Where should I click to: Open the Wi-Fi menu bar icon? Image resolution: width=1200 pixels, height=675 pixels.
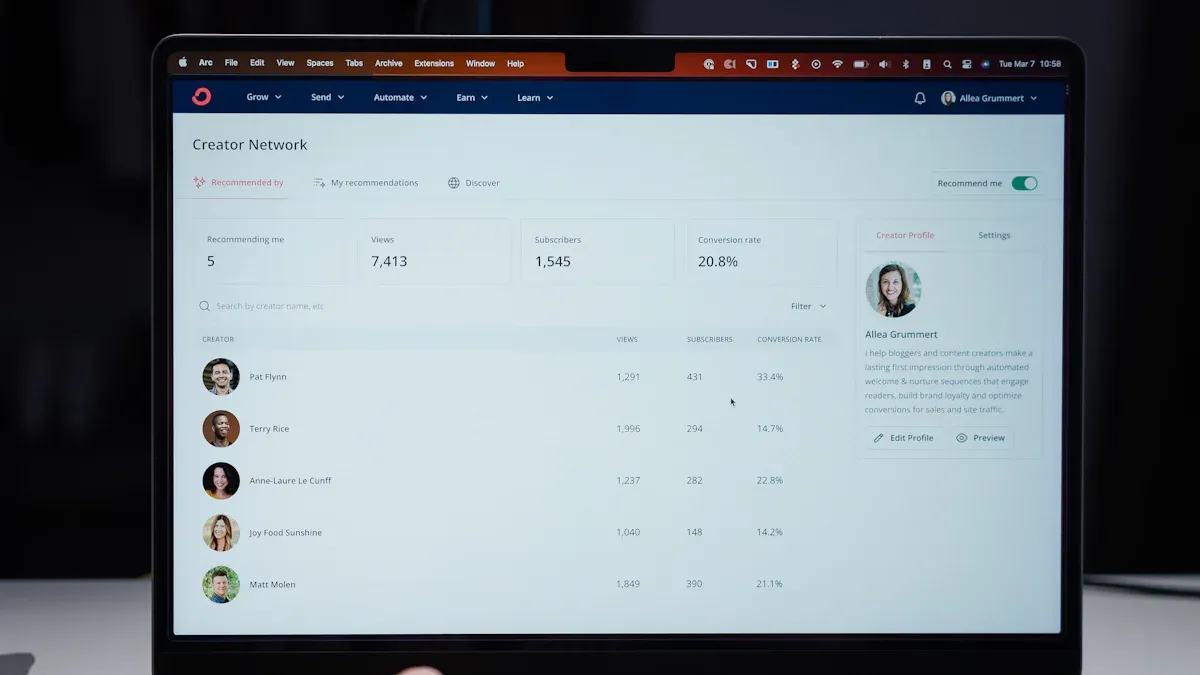click(x=837, y=64)
